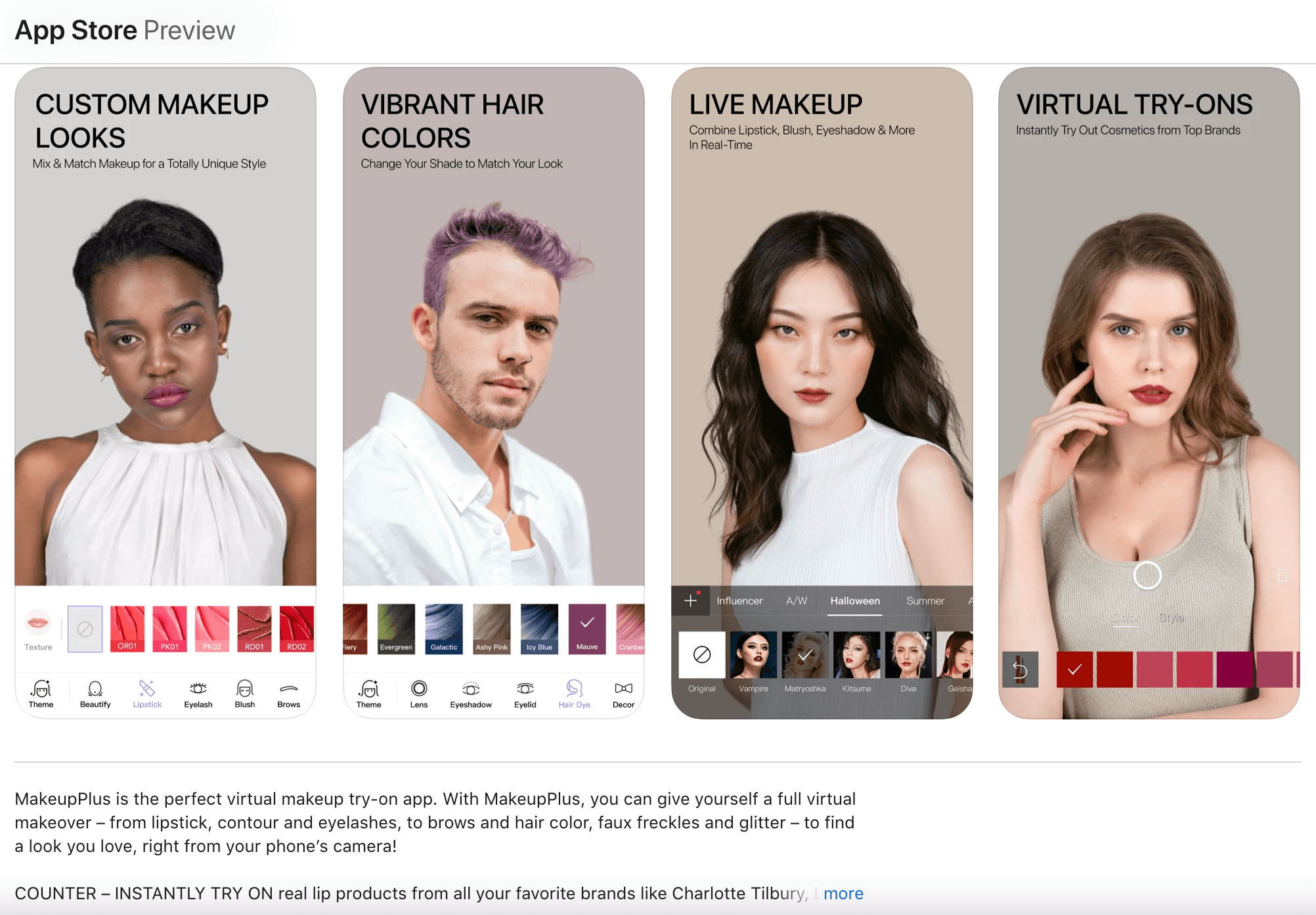Toggle the Halloween makeup look

(854, 600)
